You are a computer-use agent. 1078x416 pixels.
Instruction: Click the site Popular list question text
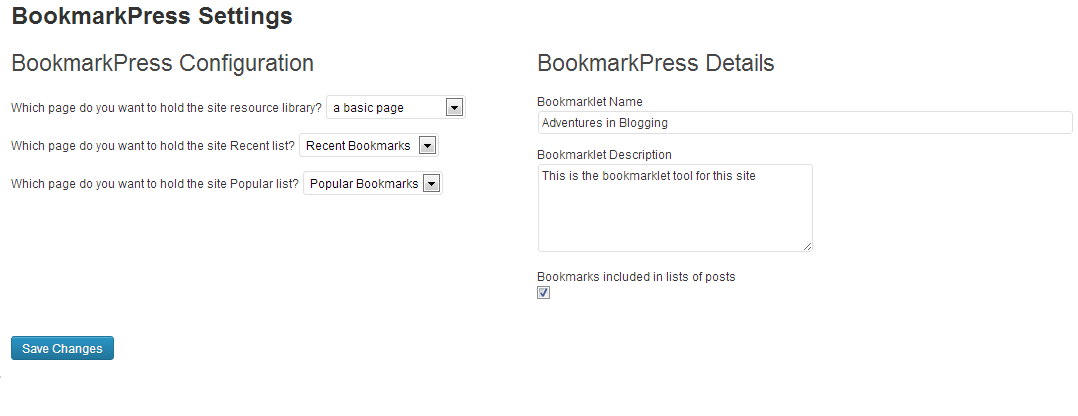pyautogui.click(x=155, y=184)
